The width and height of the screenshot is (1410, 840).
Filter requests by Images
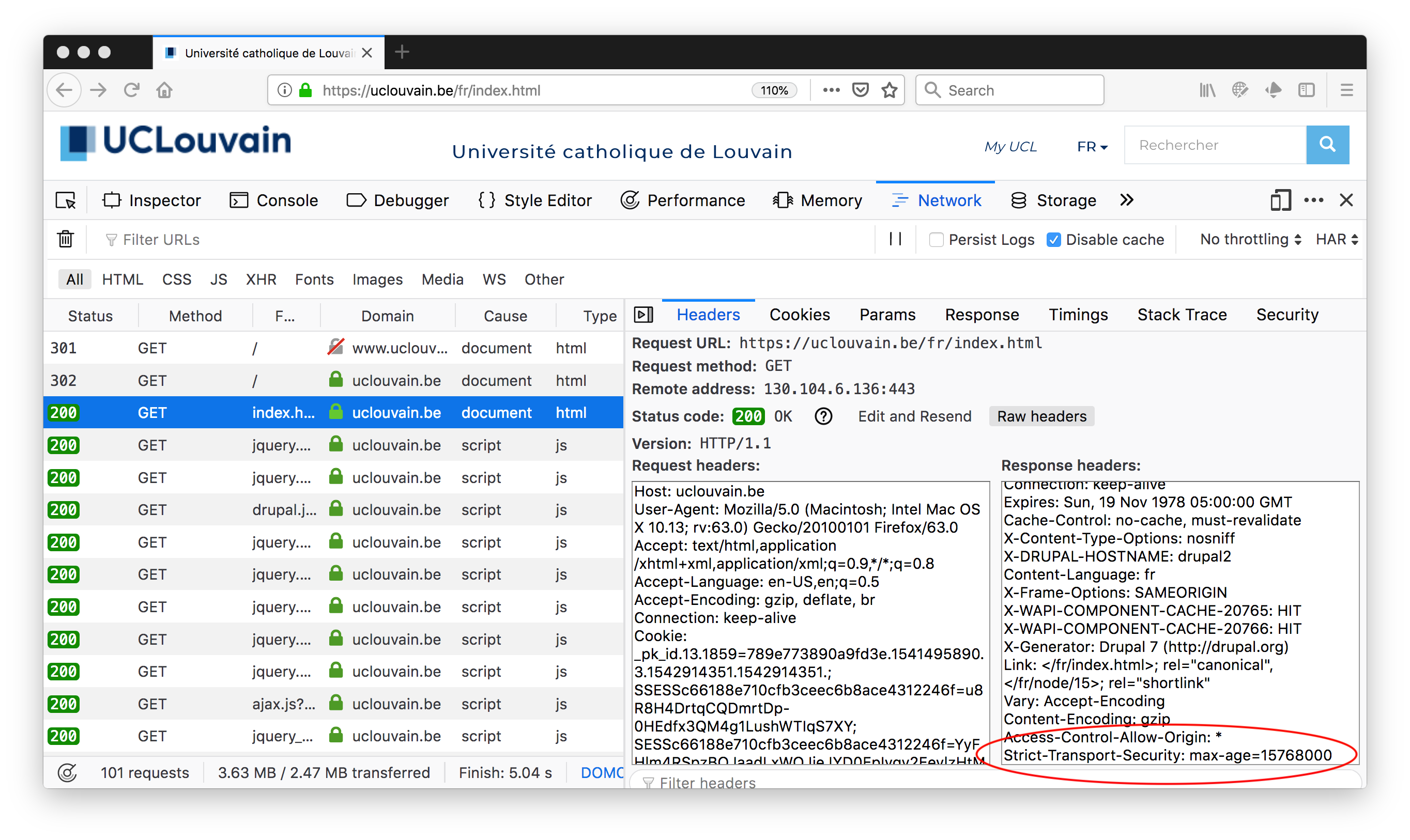(x=377, y=279)
